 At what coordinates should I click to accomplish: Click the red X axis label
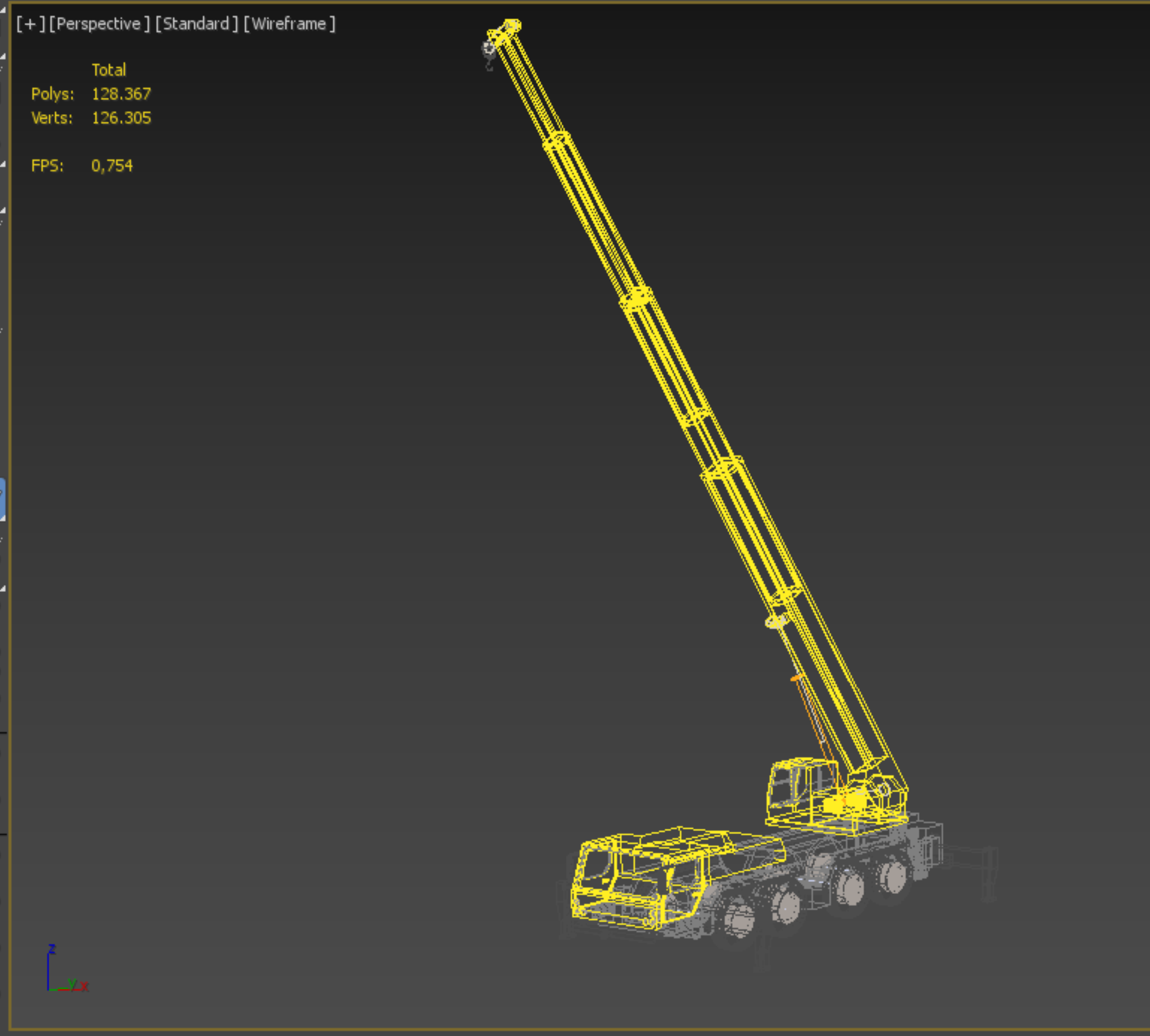(x=85, y=986)
